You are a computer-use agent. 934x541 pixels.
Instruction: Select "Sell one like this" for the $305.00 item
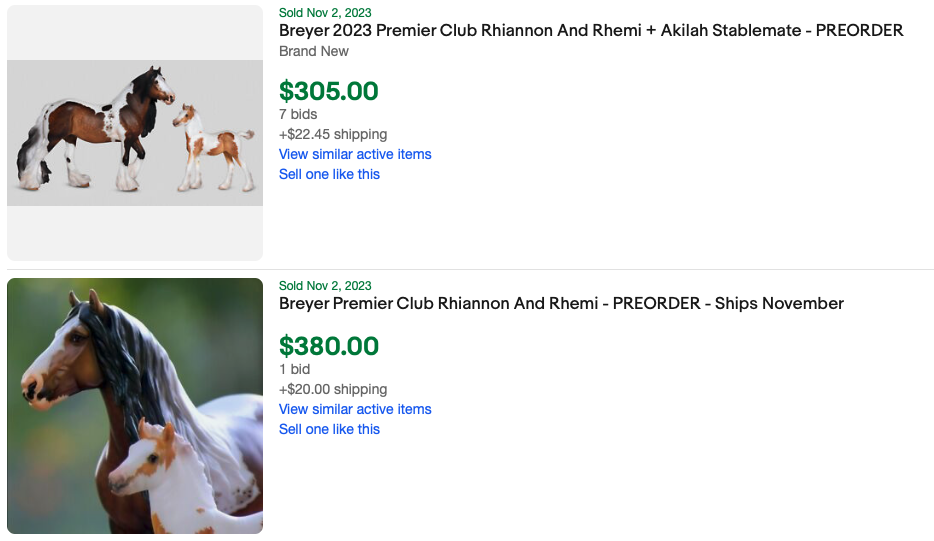coord(329,174)
